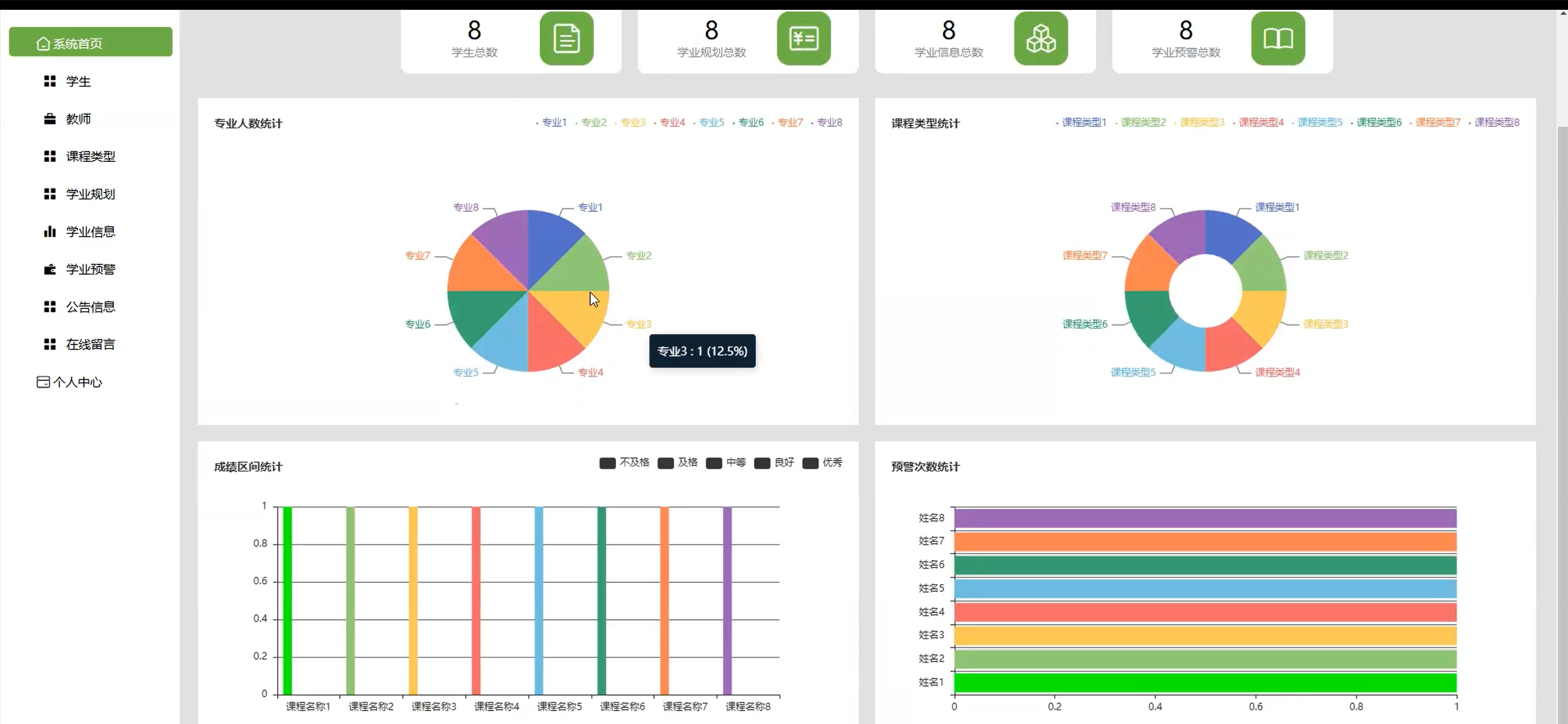Click the wallet icon beside 学业预警

(x=50, y=269)
